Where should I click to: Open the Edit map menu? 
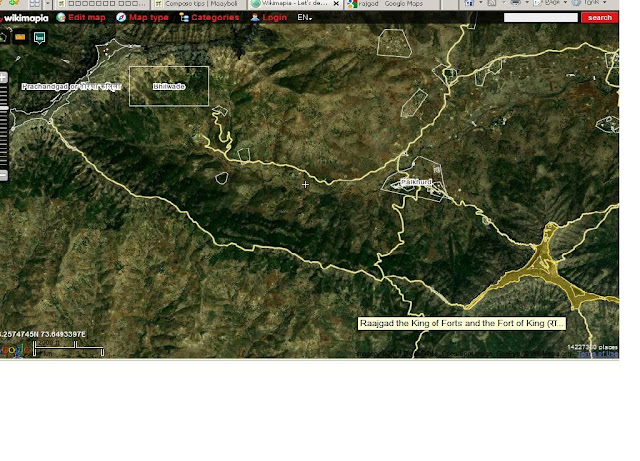[87, 18]
